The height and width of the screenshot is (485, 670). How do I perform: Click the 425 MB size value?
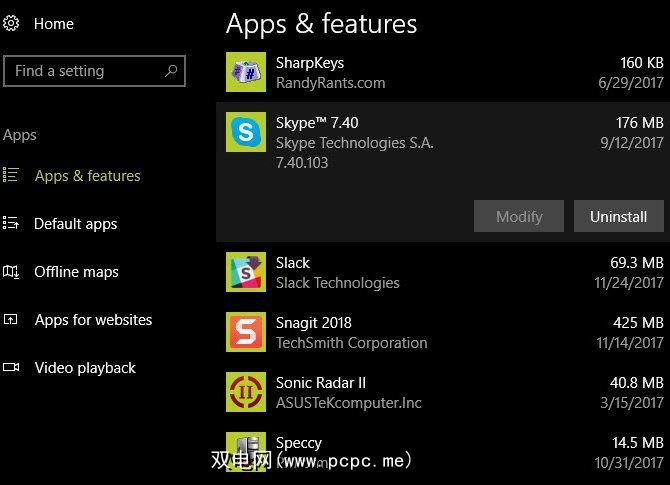(638, 323)
